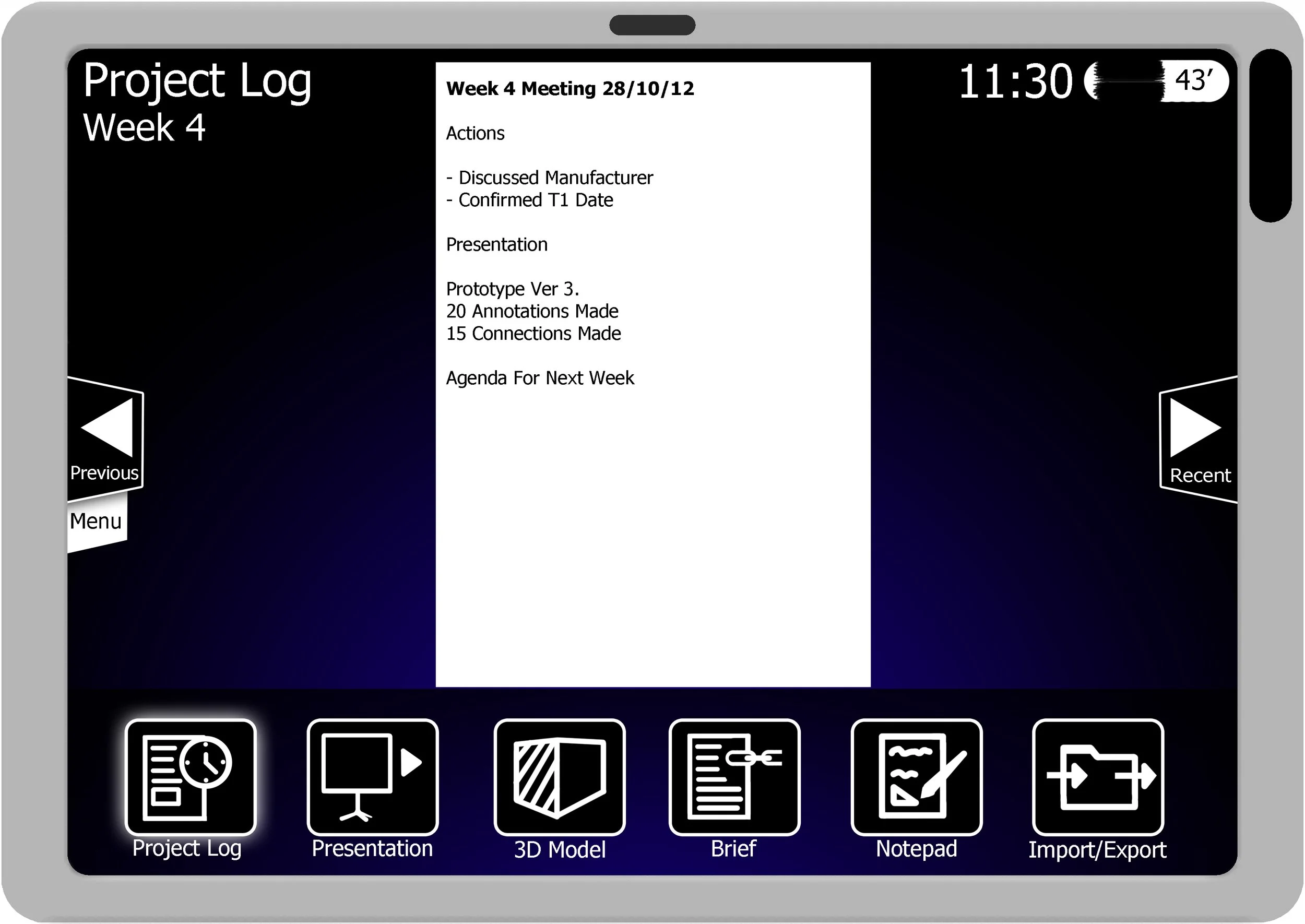Expand the Menu tab
The height and width of the screenshot is (924, 1305).
[x=96, y=521]
